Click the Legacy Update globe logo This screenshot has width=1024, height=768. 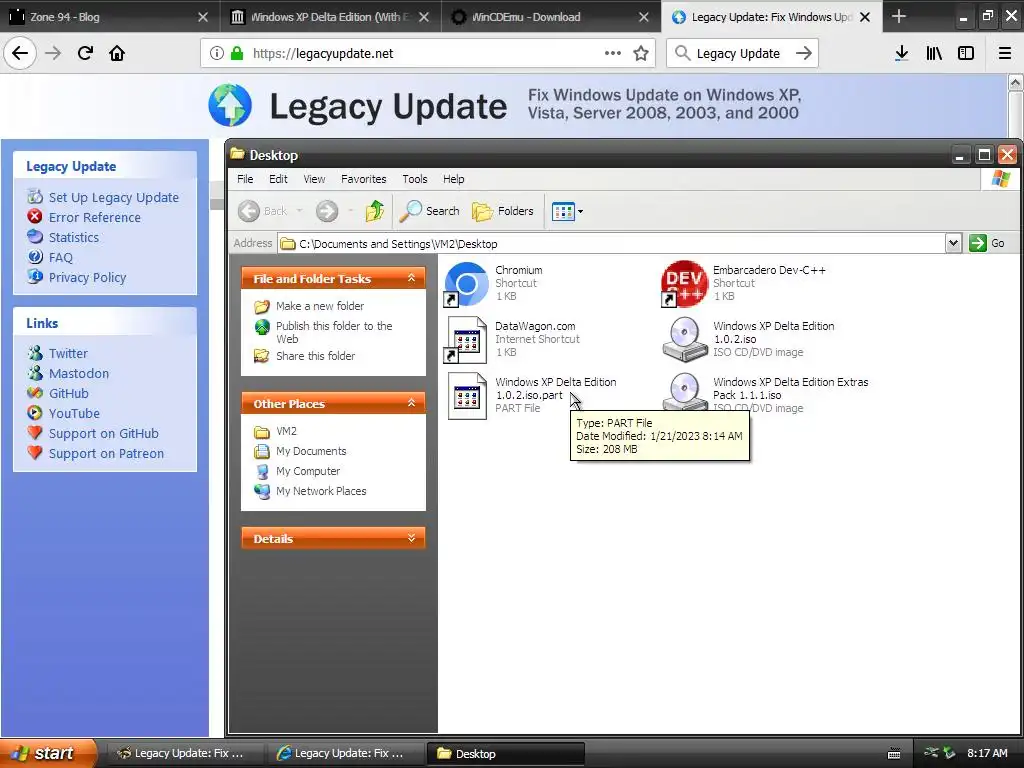point(230,105)
